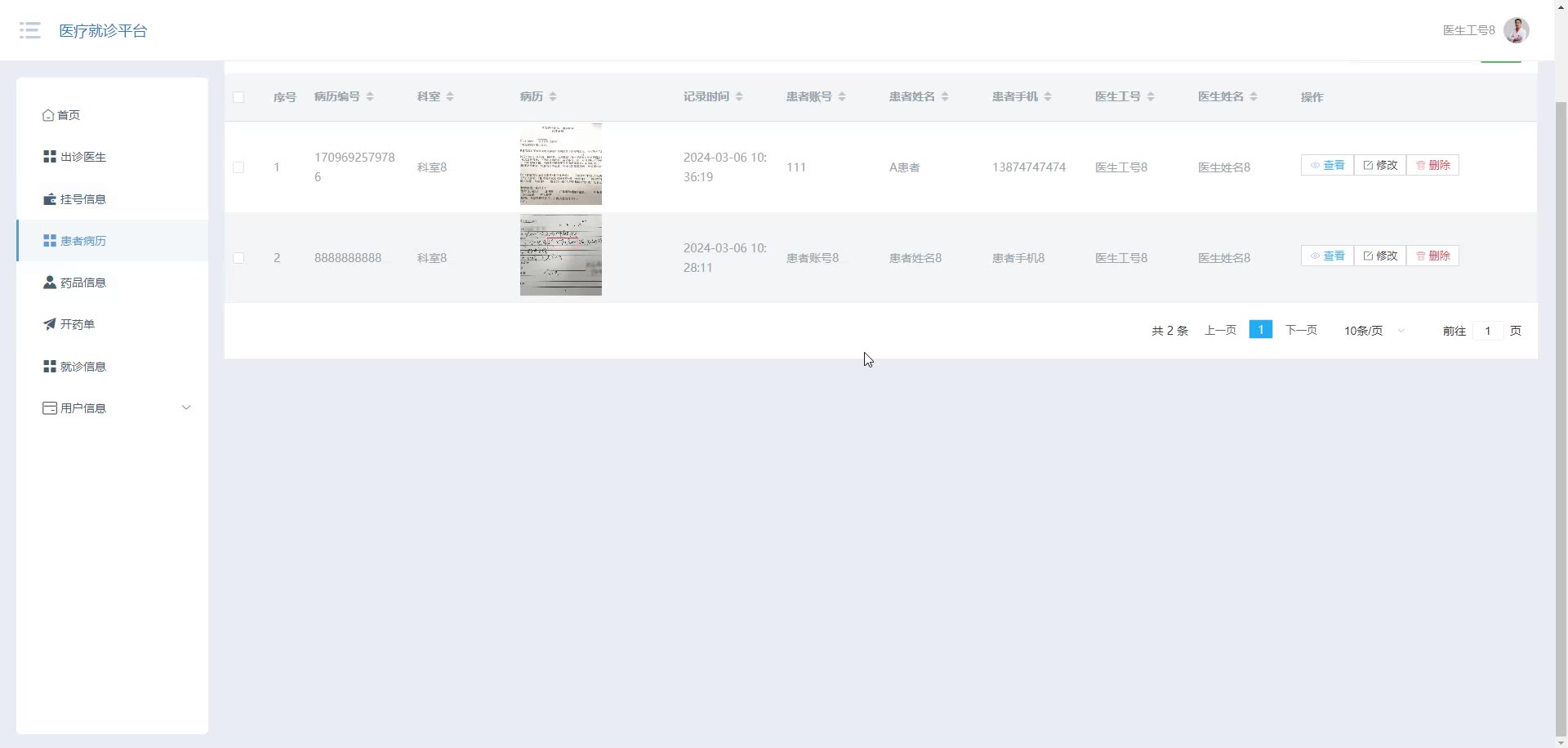Open 就诊信息 menu item
This screenshot has height=748, width=1568.
coord(112,367)
